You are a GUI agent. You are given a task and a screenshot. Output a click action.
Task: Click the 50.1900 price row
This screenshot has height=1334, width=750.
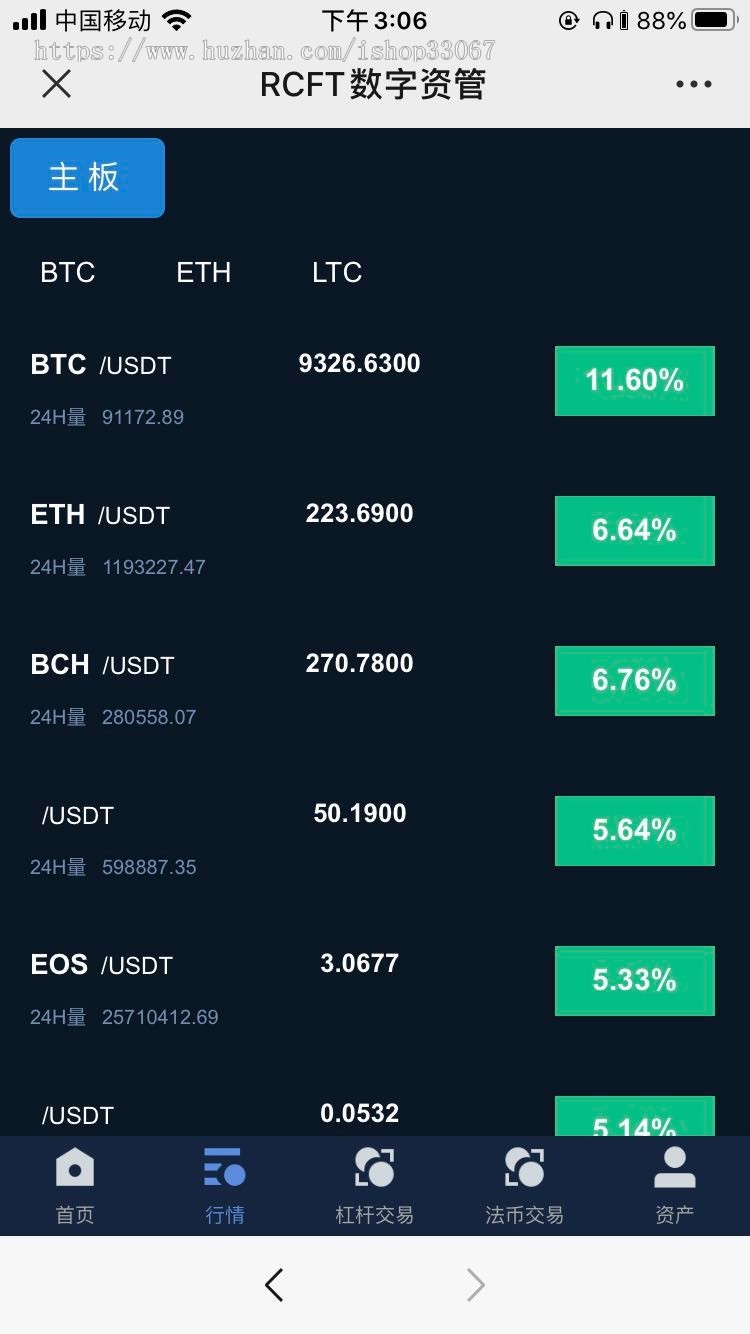(359, 813)
